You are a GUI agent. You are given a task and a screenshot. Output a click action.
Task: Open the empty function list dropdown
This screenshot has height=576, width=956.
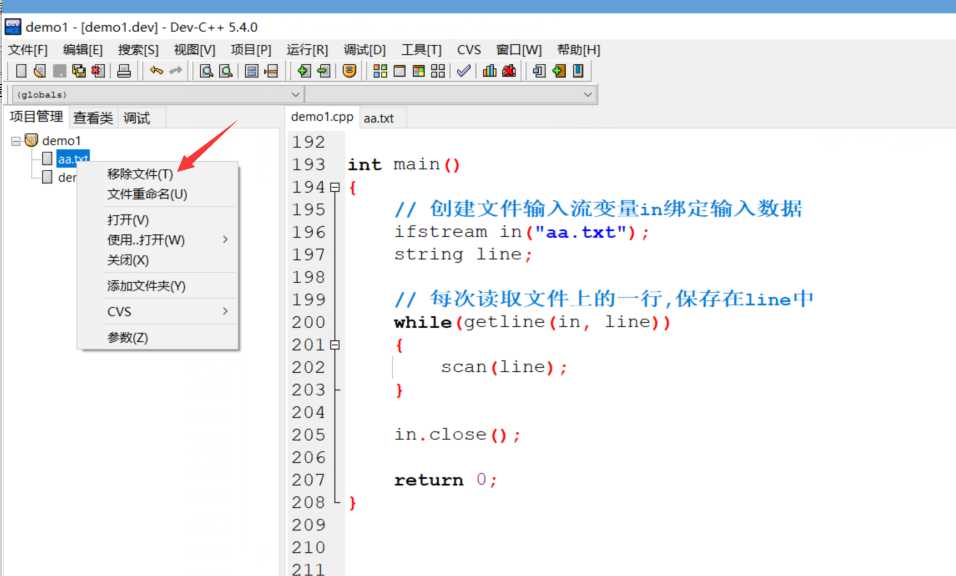[450, 94]
